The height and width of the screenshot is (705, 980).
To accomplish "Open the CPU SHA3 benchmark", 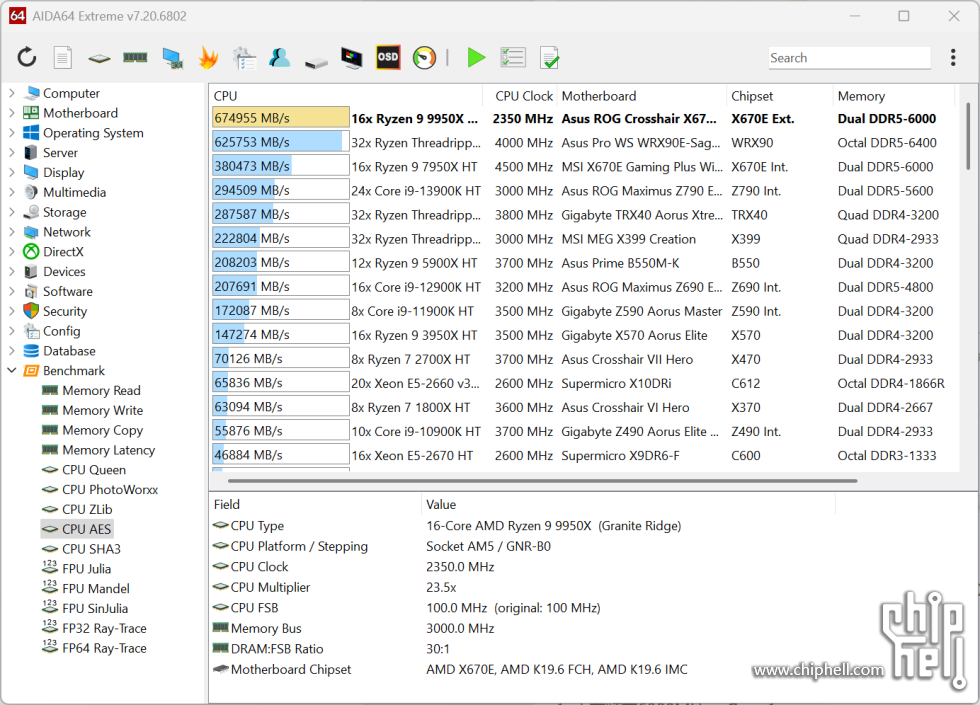I will click(x=91, y=549).
